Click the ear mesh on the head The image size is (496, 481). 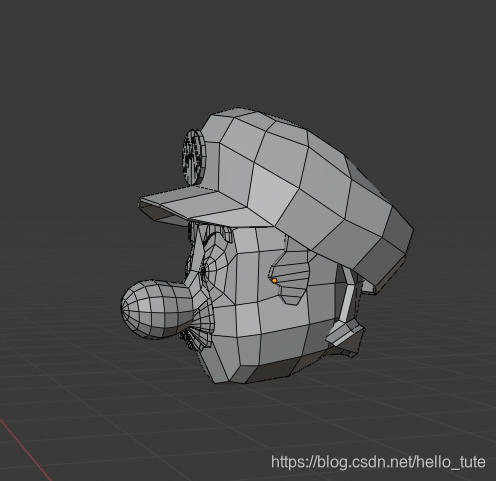click(290, 278)
